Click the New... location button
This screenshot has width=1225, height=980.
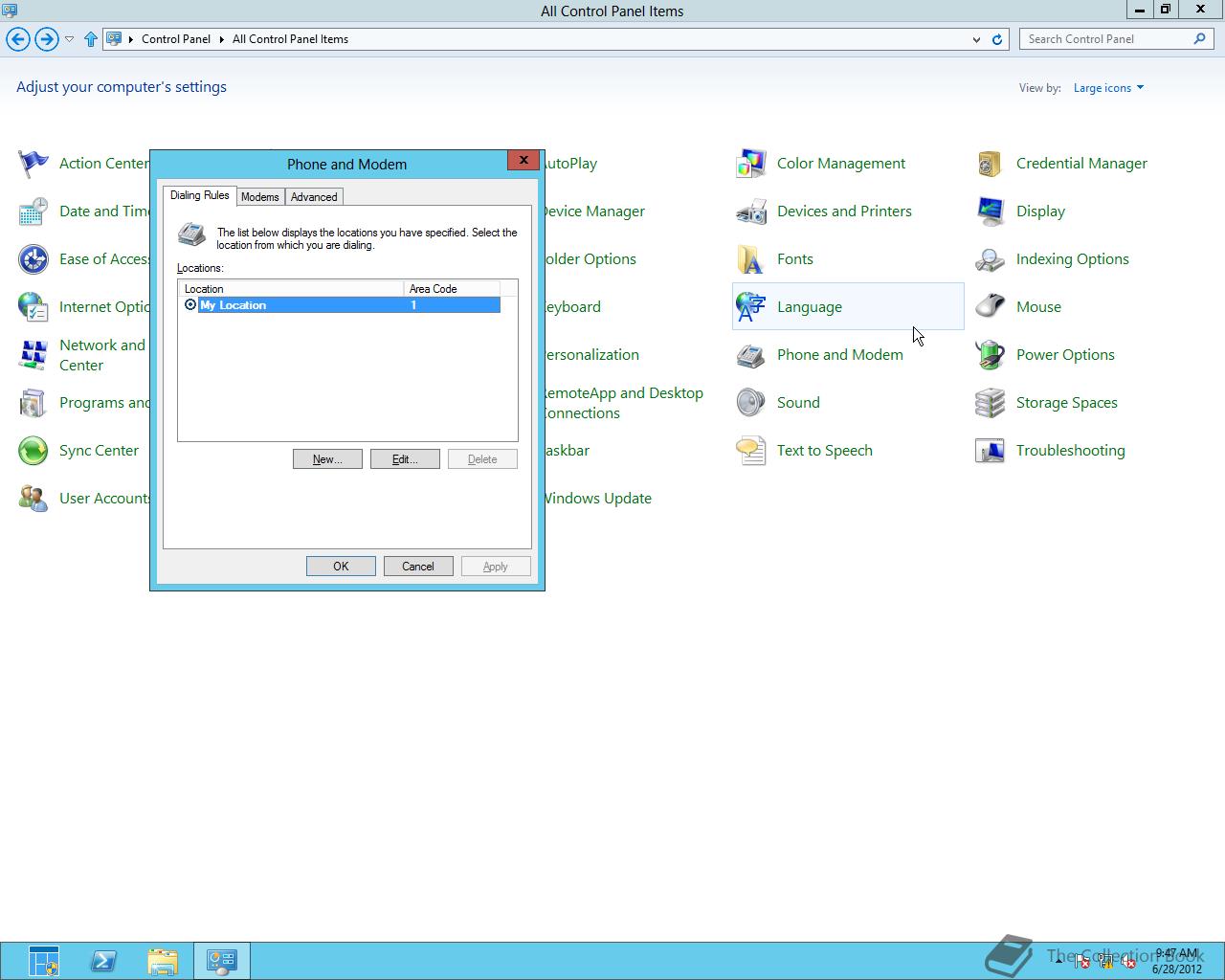pyautogui.click(x=327, y=459)
